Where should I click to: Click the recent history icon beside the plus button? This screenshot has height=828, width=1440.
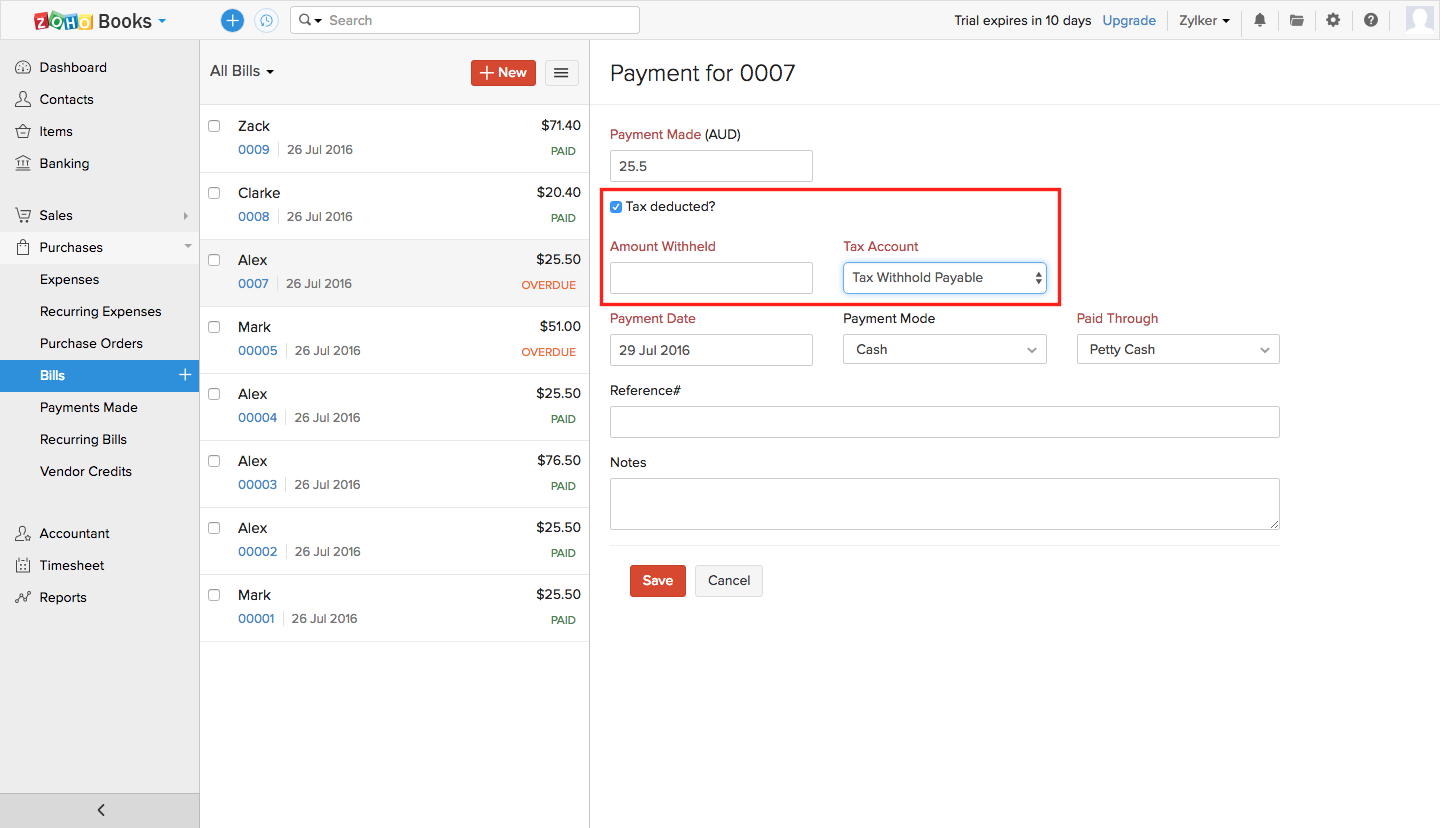pyautogui.click(x=266, y=20)
